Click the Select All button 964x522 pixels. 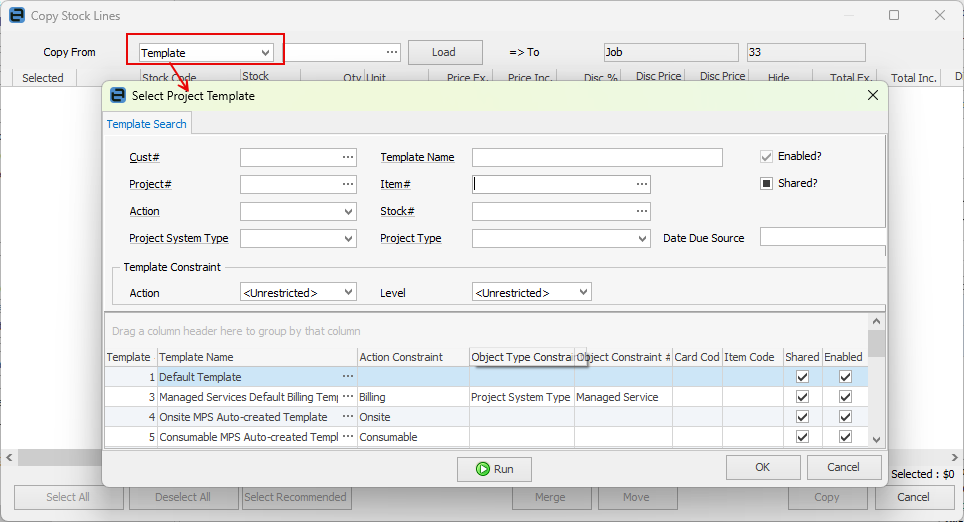(68, 497)
